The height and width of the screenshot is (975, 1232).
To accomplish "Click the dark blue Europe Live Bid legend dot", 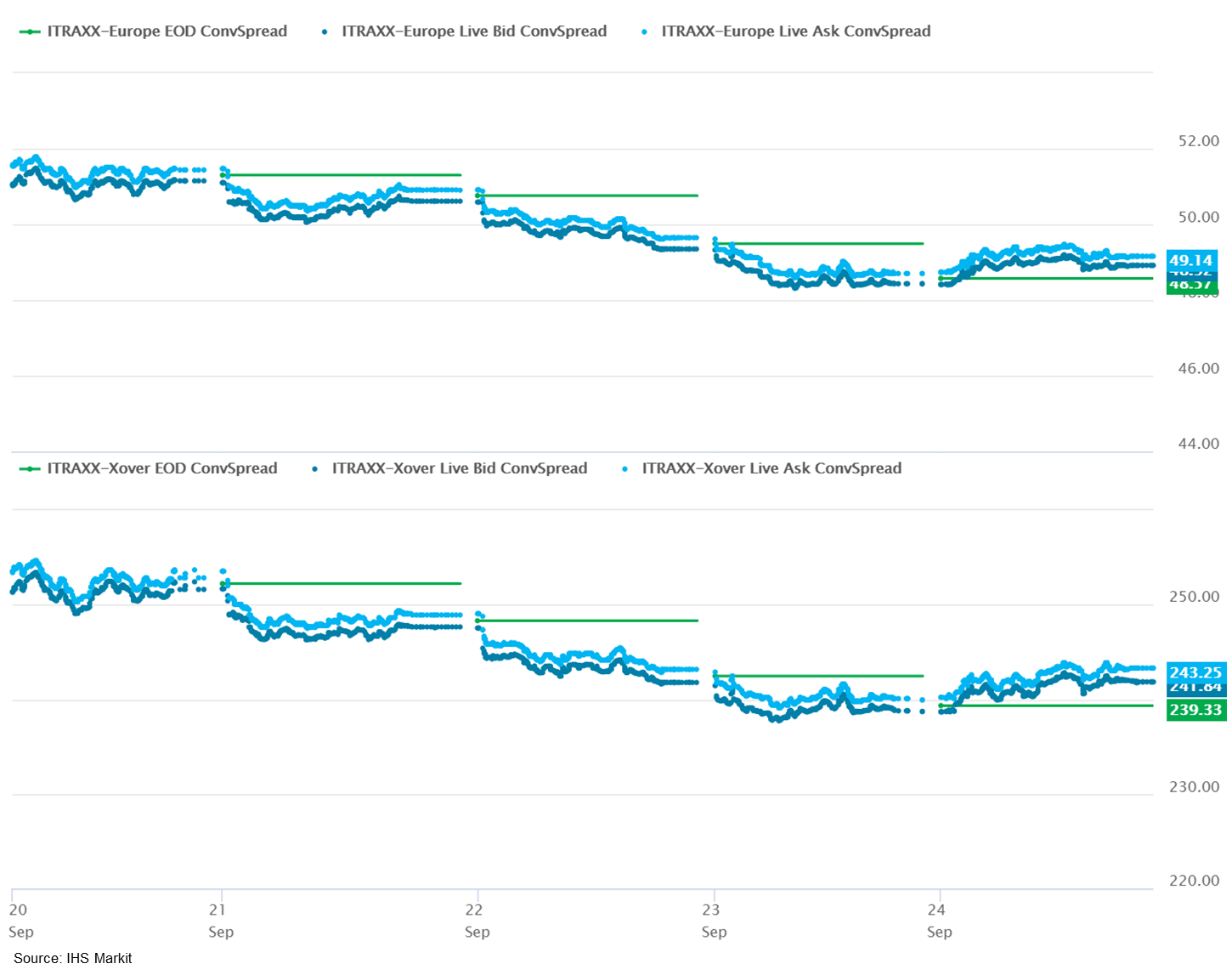I will pos(325,31).
